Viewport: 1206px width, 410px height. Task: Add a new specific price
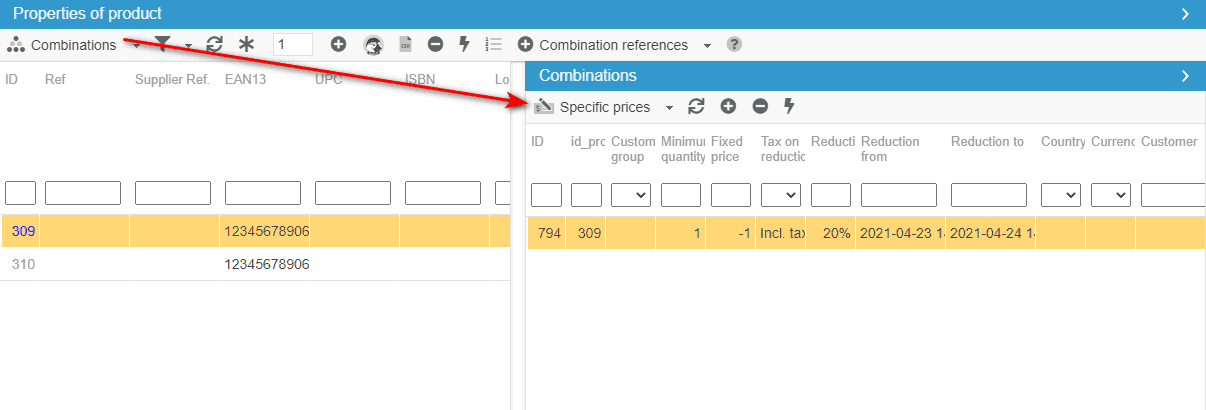pyautogui.click(x=728, y=106)
